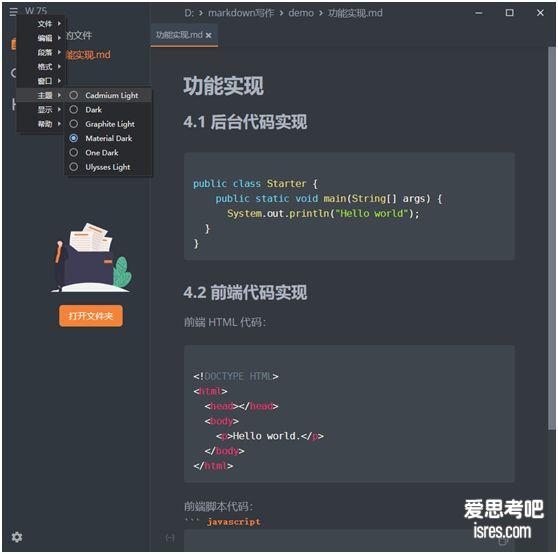Open the 格式 submenu
The width and height of the screenshot is (558, 554).
pyautogui.click(x=41, y=67)
